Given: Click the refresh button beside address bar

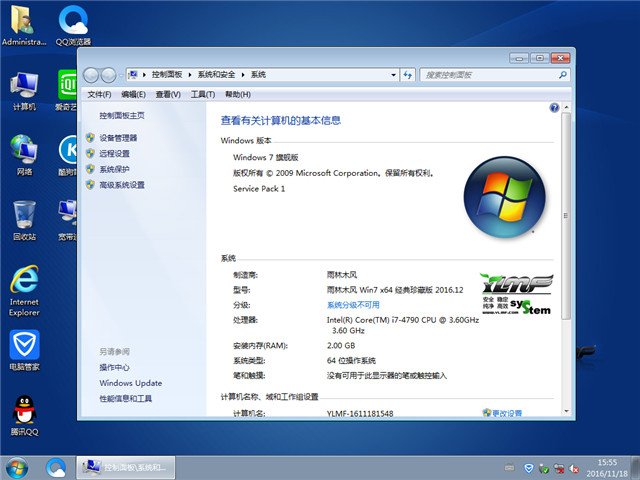Looking at the screenshot, I should tap(408, 75).
